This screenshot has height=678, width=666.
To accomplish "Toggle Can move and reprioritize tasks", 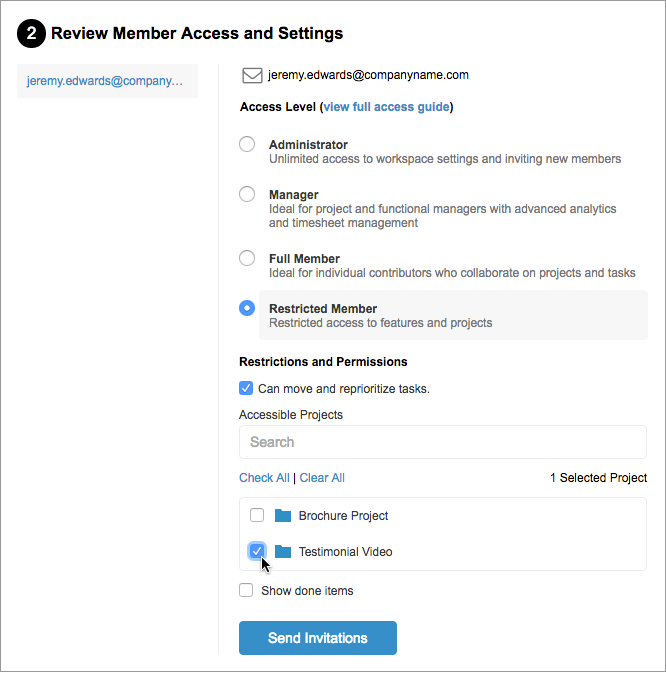I will (x=246, y=388).
